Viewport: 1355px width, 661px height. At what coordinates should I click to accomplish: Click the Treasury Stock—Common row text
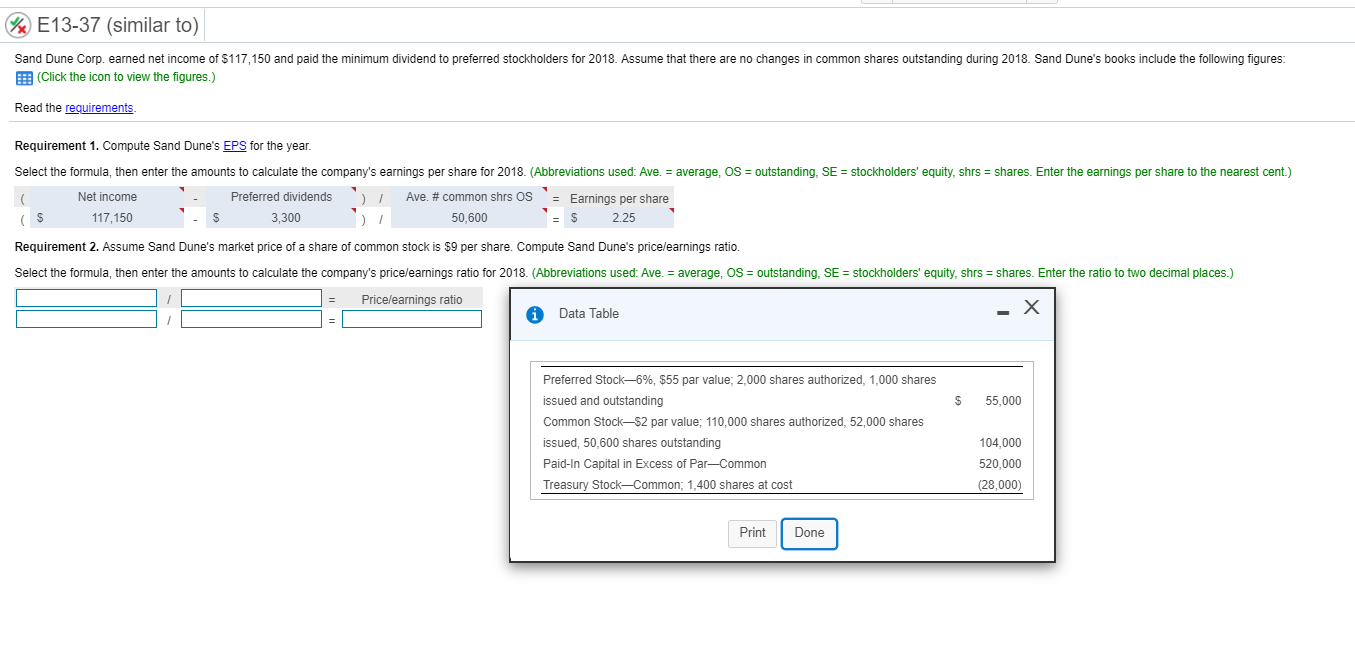click(x=667, y=485)
